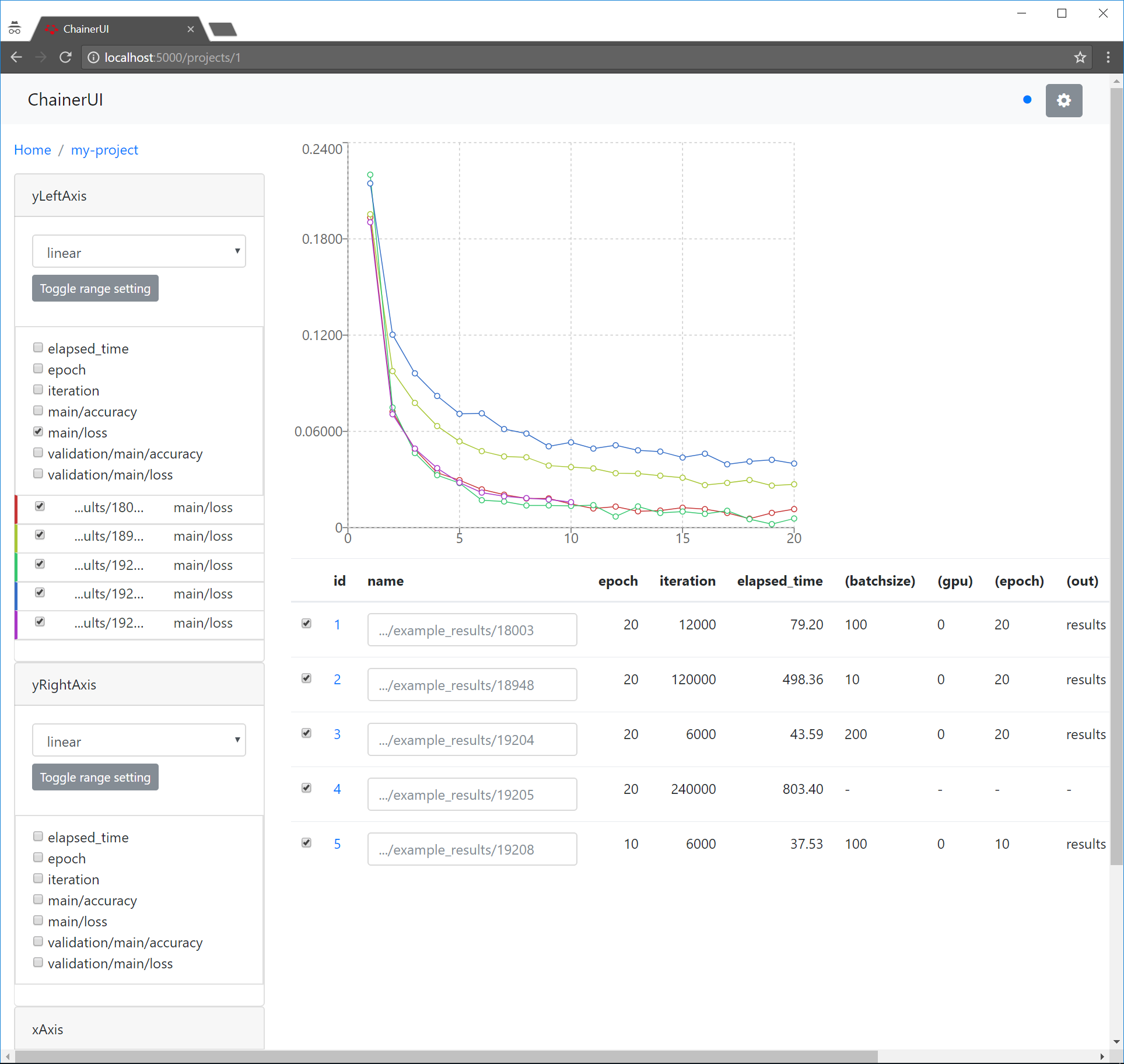Click the horizontal scrollbar at page bottom
This screenshot has width=1124, height=1064.
446,1056
